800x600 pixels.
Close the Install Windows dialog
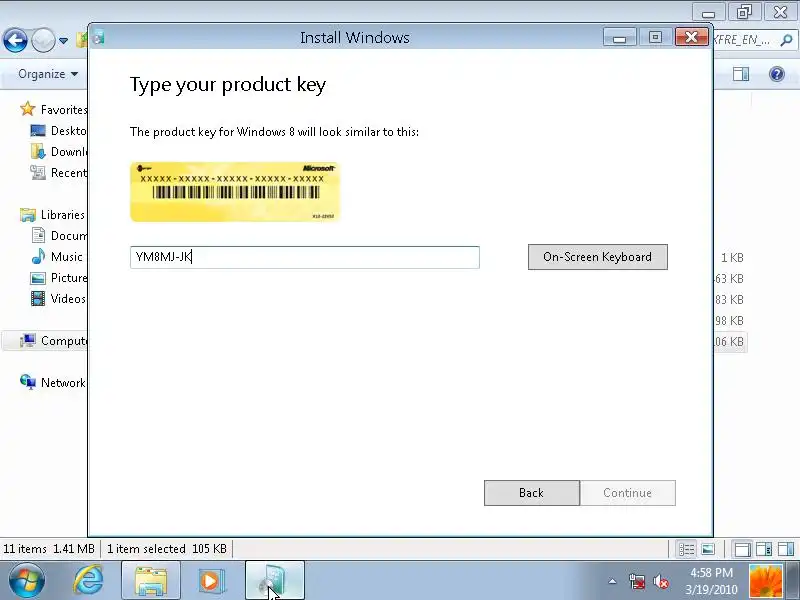pos(691,37)
